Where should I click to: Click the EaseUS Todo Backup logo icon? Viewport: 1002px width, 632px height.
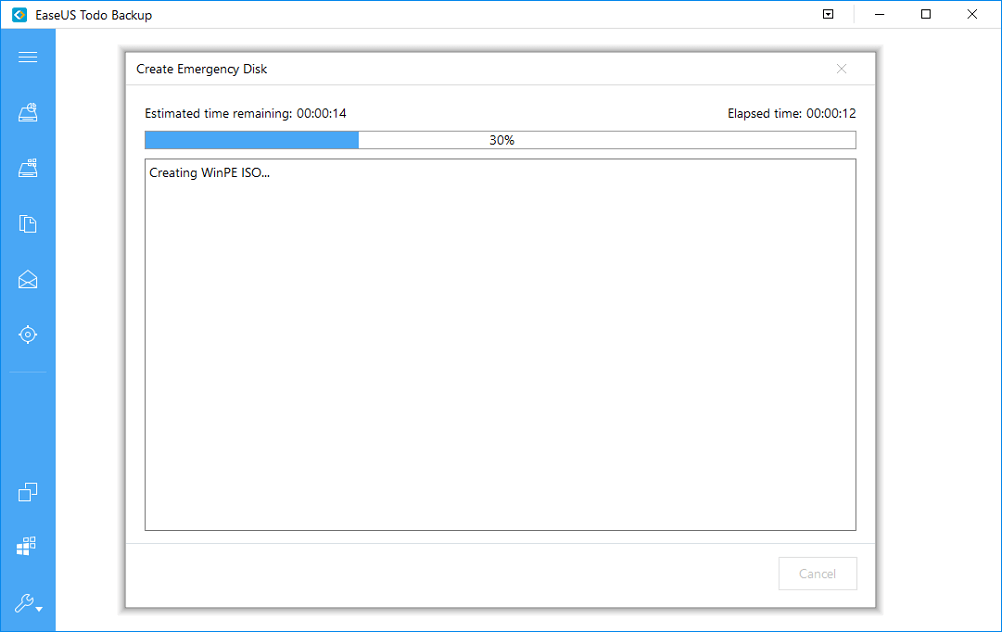[20, 15]
